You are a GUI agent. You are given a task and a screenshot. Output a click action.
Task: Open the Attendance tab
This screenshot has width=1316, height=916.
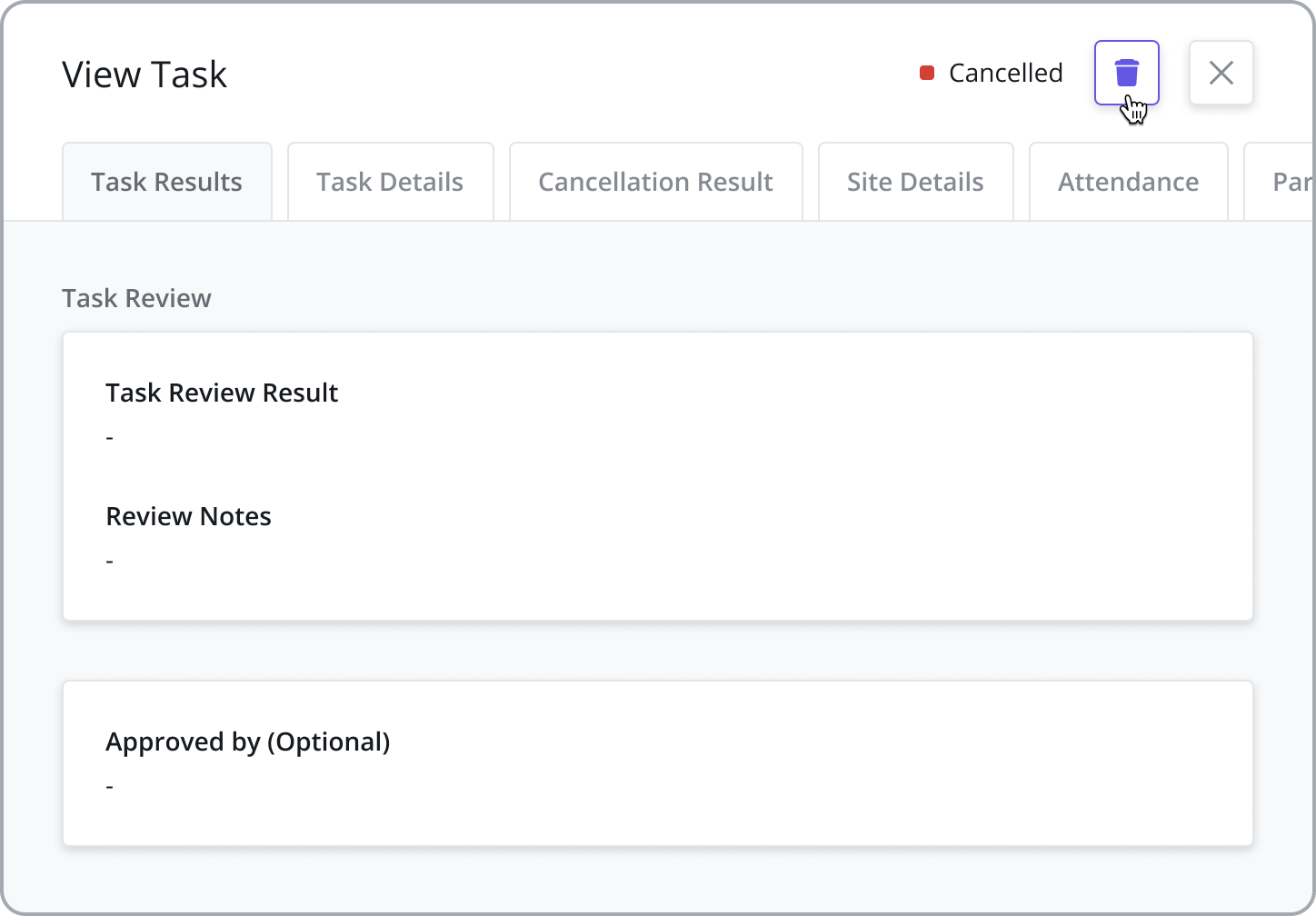[1129, 182]
